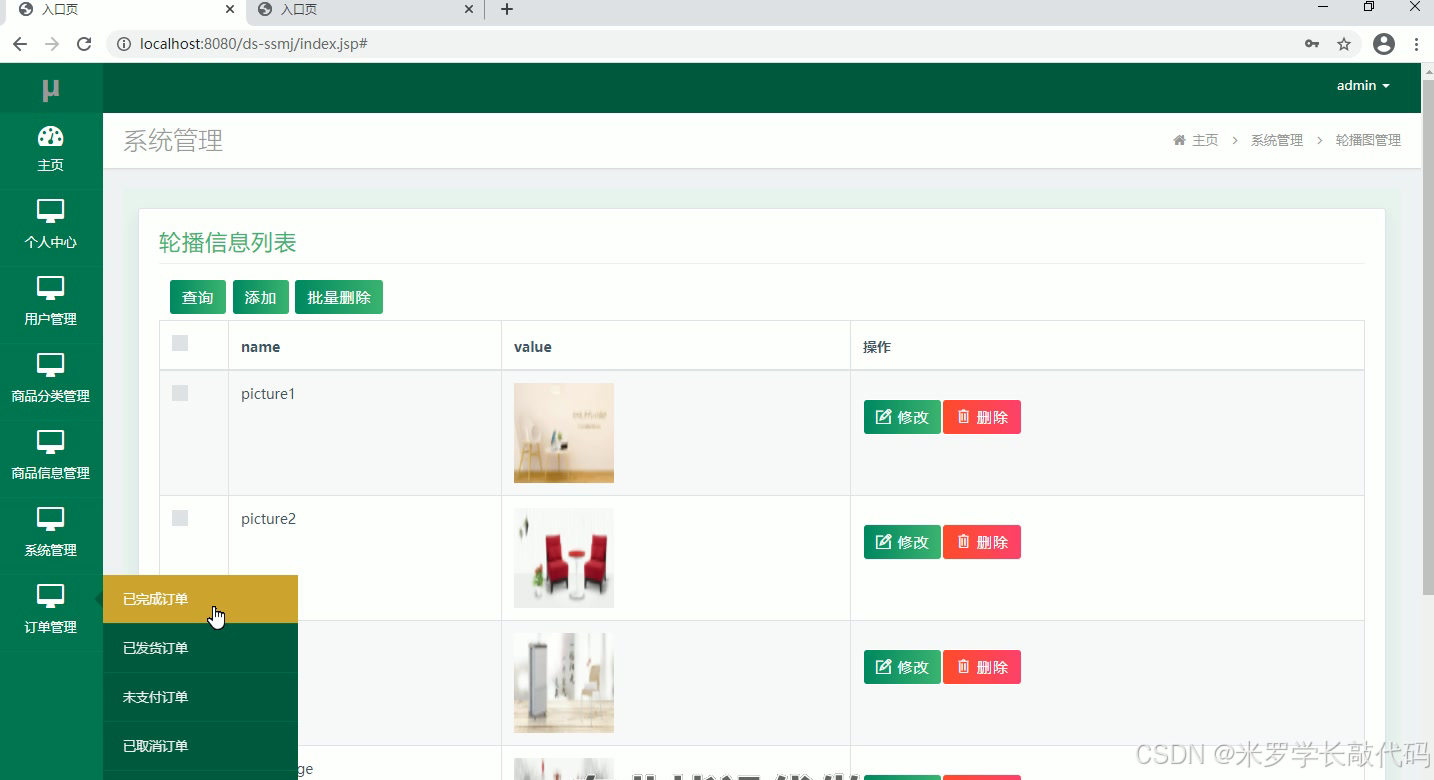Switch to the second 入口页 browser tab
Screen dimensions: 1434x780
(x=365, y=10)
